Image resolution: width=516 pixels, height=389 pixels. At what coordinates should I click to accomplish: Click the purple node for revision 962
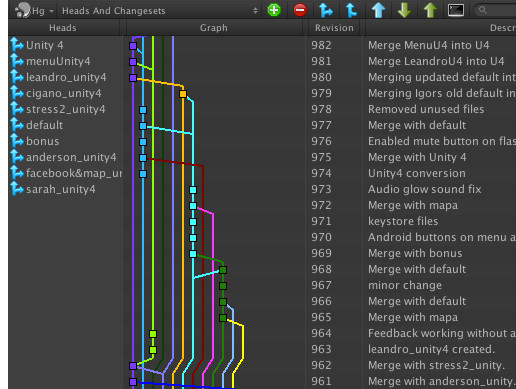[x=133, y=366]
